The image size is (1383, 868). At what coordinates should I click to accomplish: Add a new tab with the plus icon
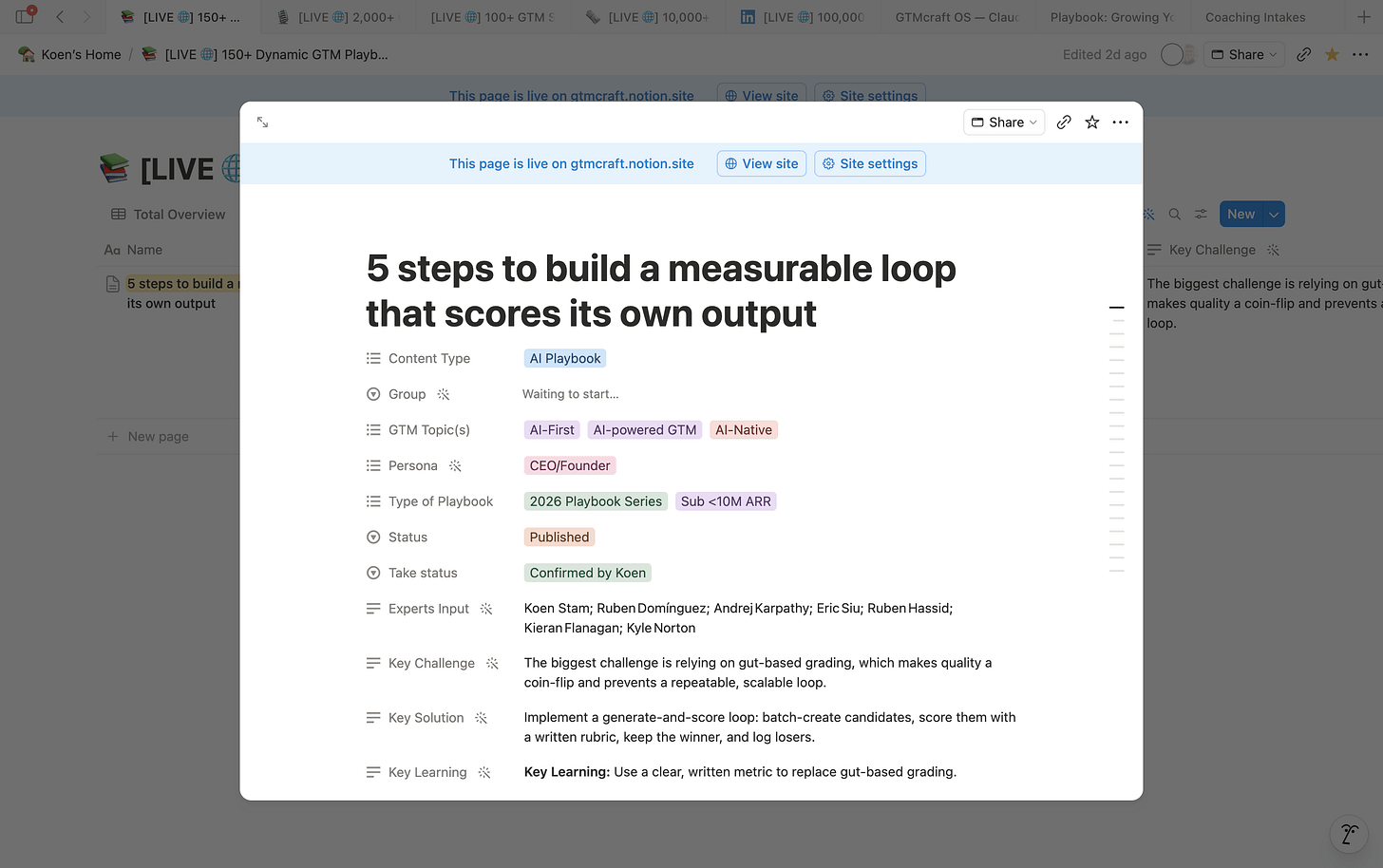pyautogui.click(x=1364, y=17)
